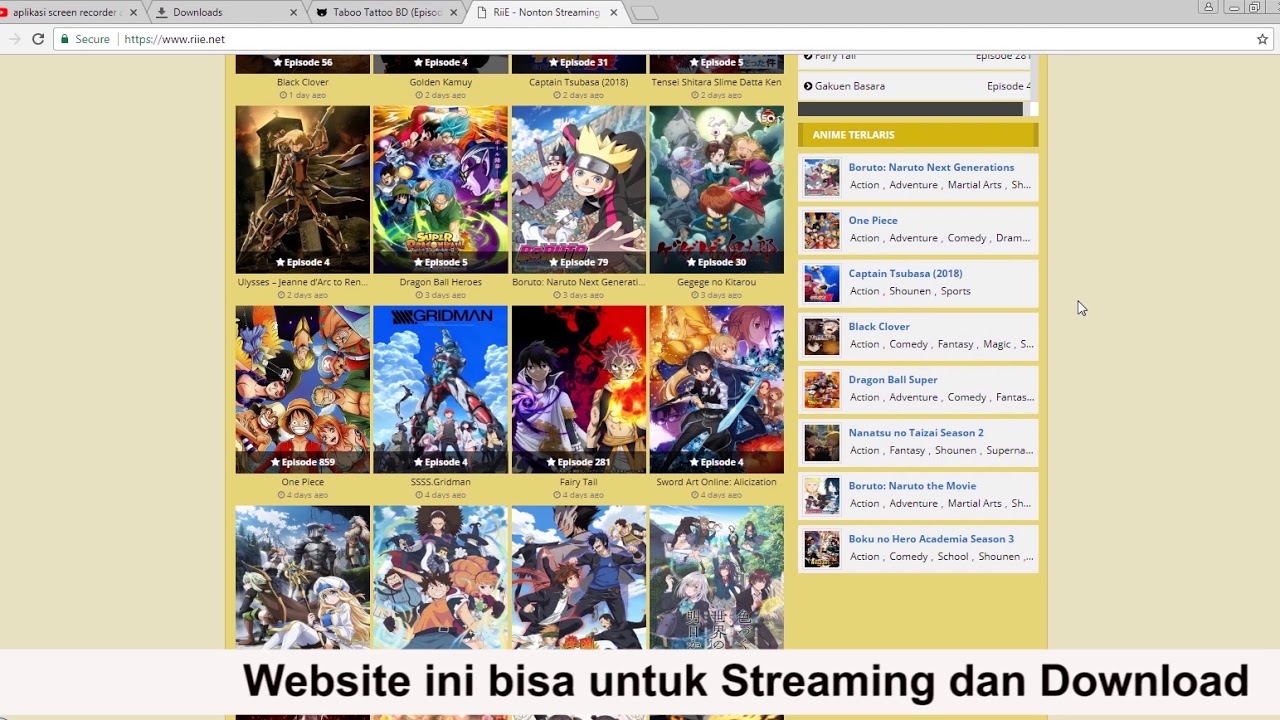The width and height of the screenshot is (1280, 720).
Task: Open the Chrome user profile icon
Action: (1208, 7)
